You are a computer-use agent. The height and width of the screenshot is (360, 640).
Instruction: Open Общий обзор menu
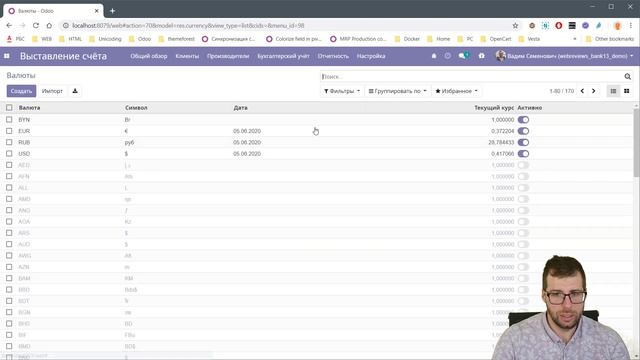tap(149, 56)
